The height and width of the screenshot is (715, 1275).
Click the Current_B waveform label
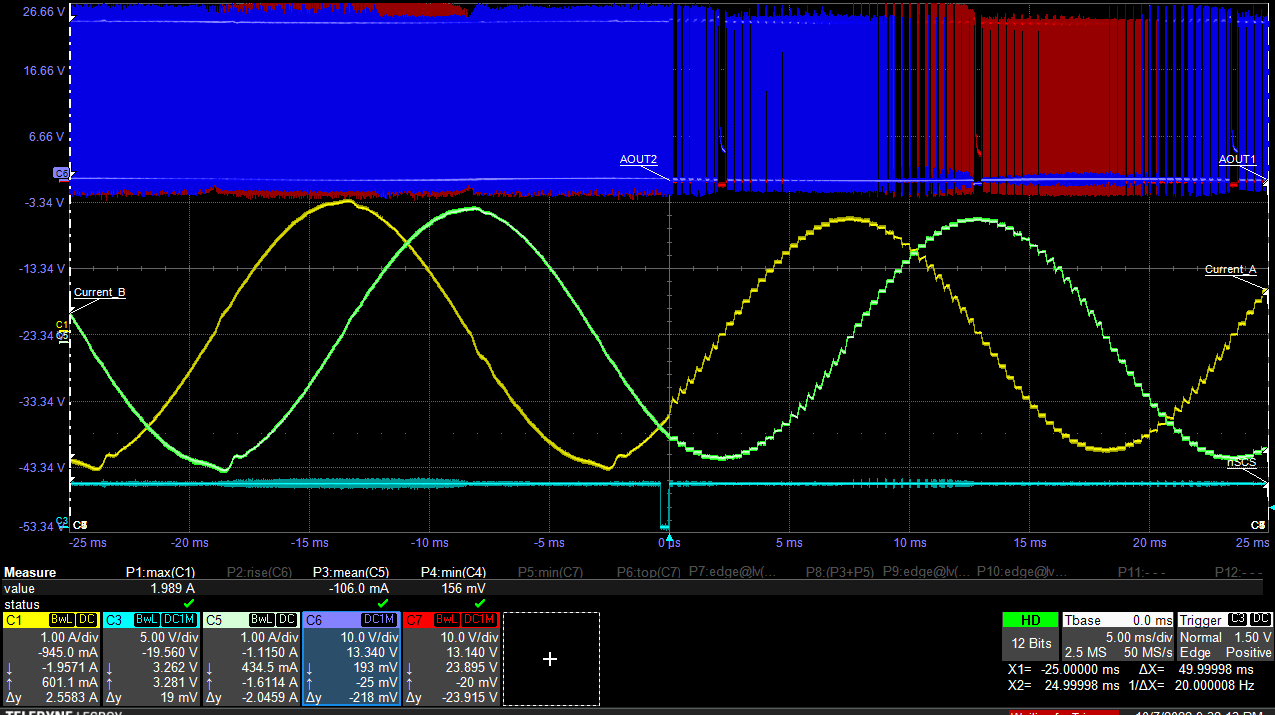99,293
